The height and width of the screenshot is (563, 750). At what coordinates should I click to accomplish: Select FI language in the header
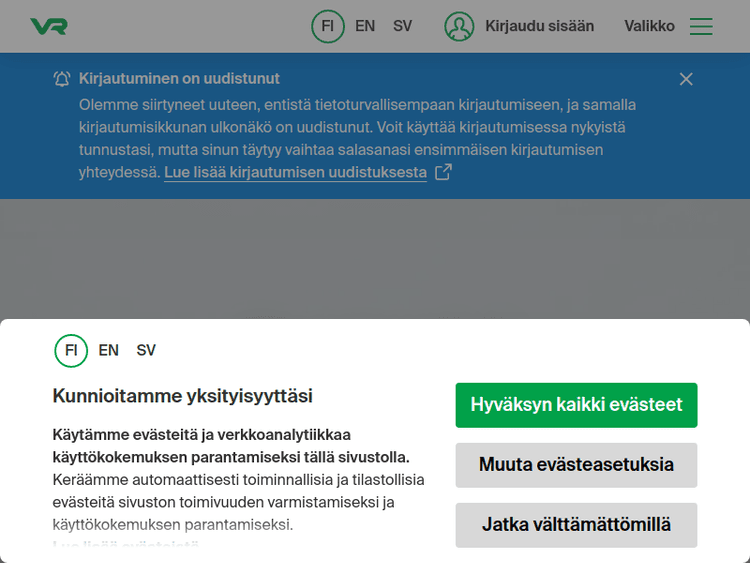click(x=327, y=27)
